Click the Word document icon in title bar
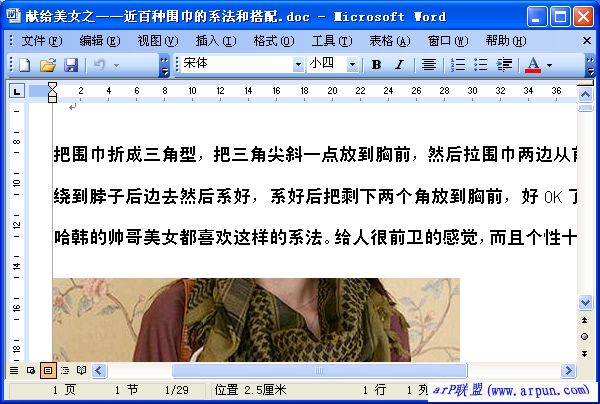 click(x=13, y=16)
